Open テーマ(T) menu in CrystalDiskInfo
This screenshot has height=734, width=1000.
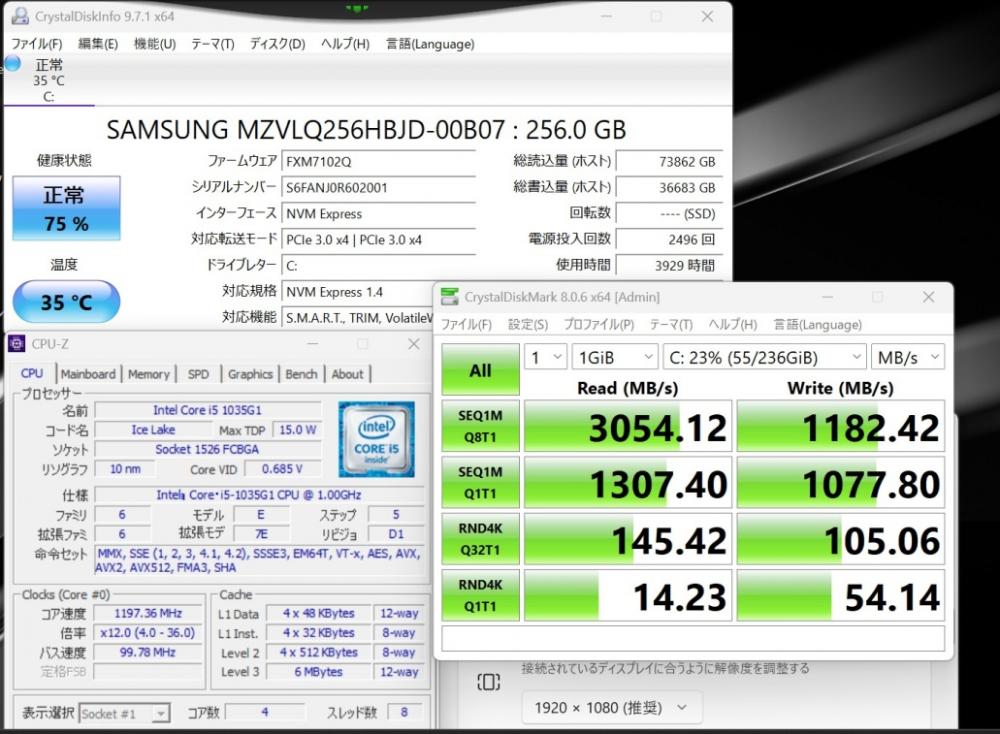pyautogui.click(x=212, y=44)
